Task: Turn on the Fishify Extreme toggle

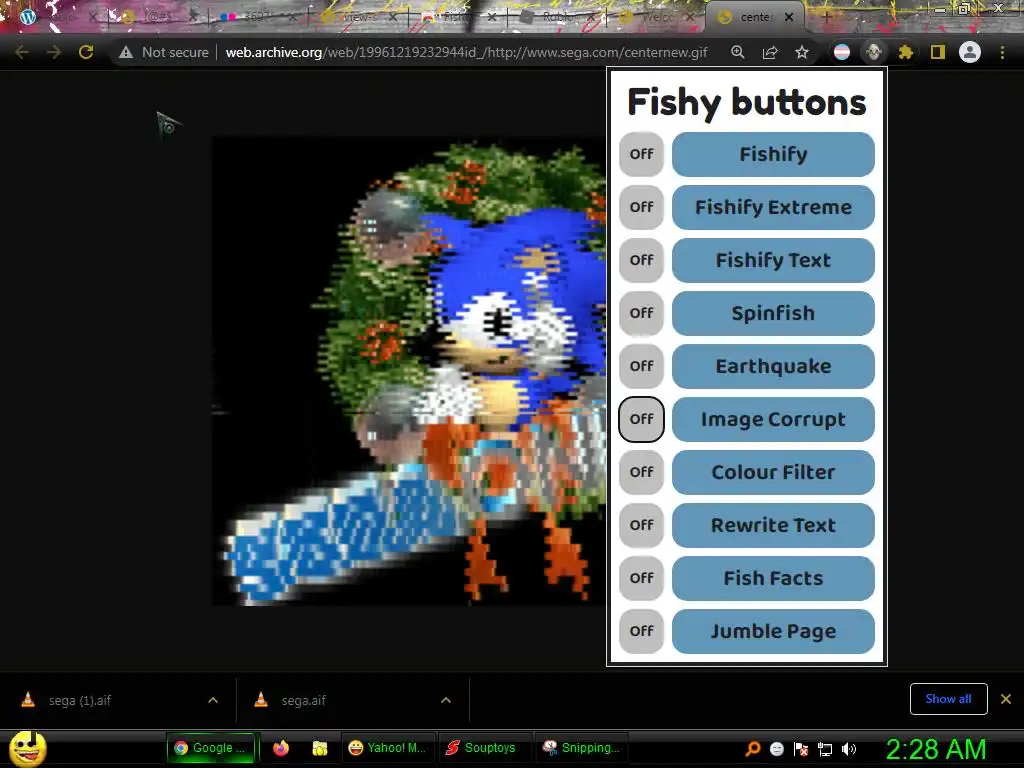Action: 641,207
